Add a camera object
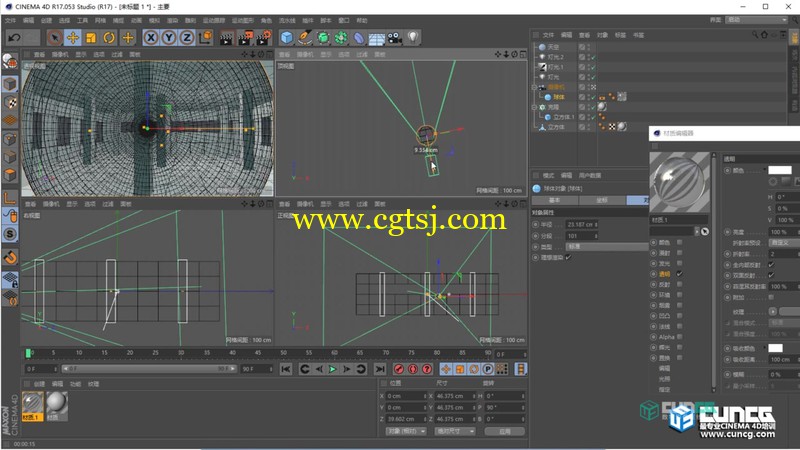Viewport: 800px width, 450px height. (394, 38)
